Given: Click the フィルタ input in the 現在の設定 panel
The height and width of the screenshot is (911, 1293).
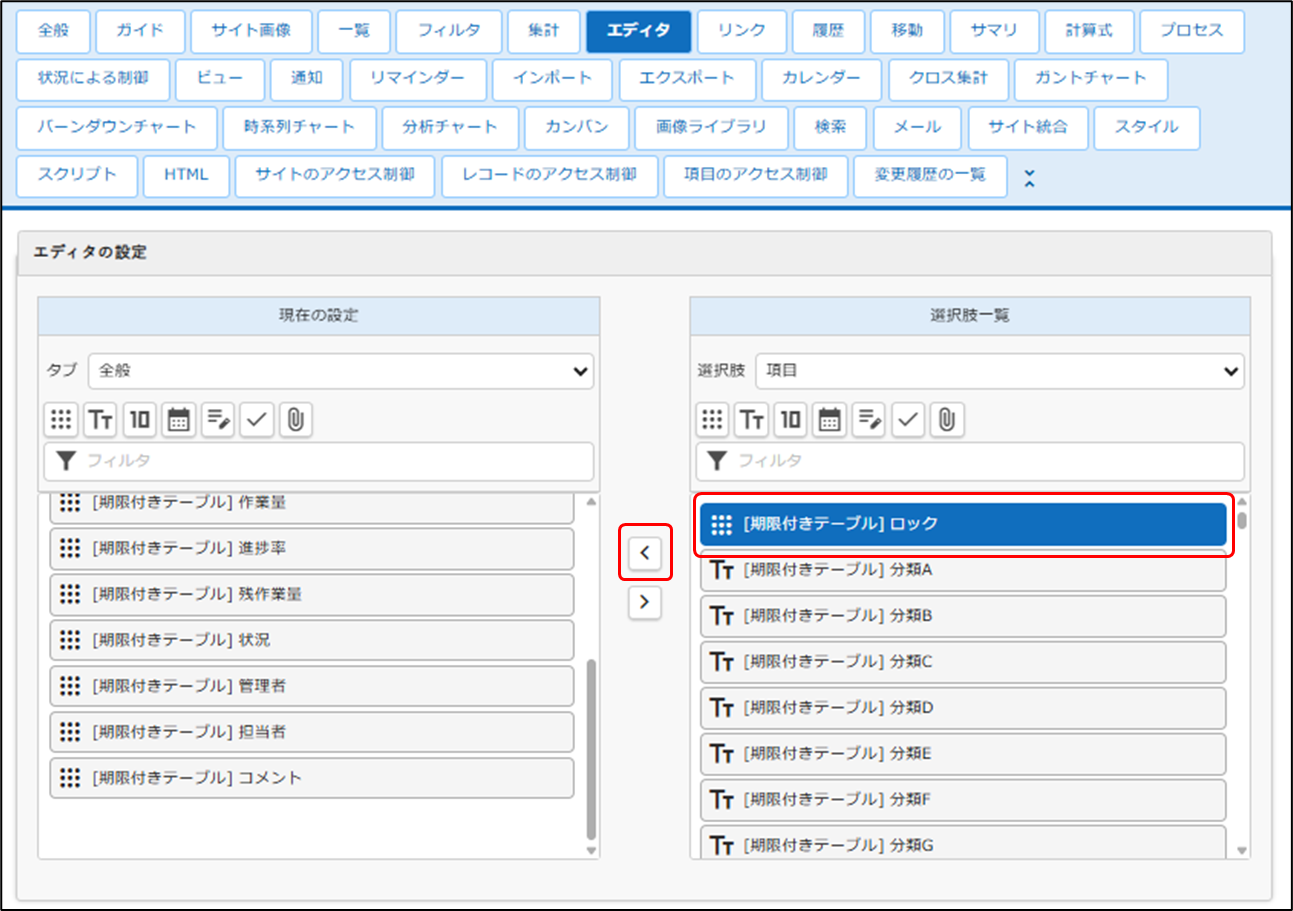Looking at the screenshot, I should tap(318, 461).
